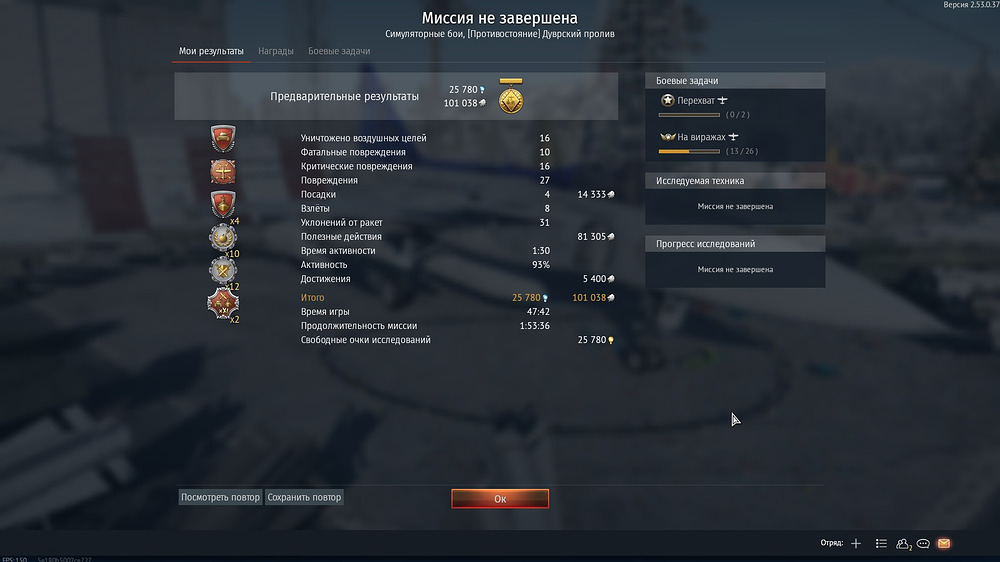Click the Сохранить повтор button

pyautogui.click(x=304, y=497)
